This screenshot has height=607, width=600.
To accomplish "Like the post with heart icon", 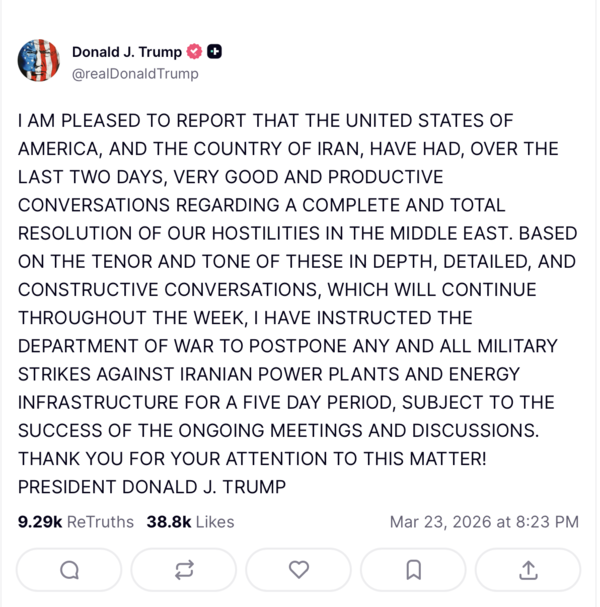I will click(x=299, y=570).
